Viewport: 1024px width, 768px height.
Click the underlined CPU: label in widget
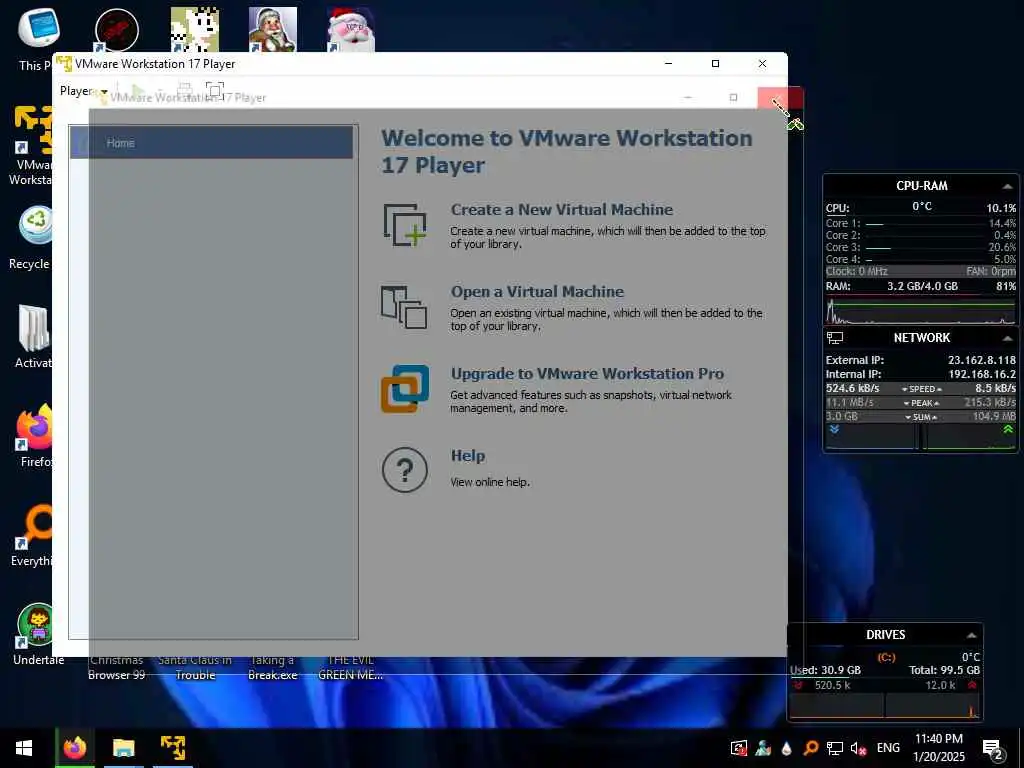point(837,208)
